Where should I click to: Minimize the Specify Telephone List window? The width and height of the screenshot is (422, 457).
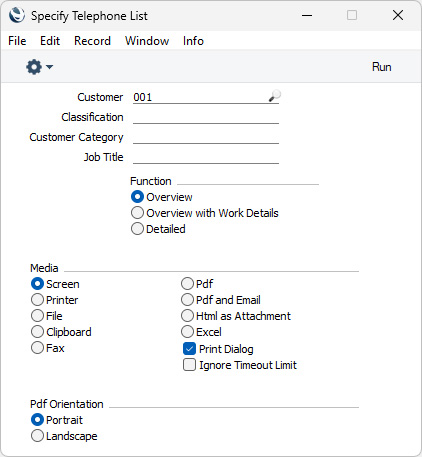pyautogui.click(x=307, y=15)
